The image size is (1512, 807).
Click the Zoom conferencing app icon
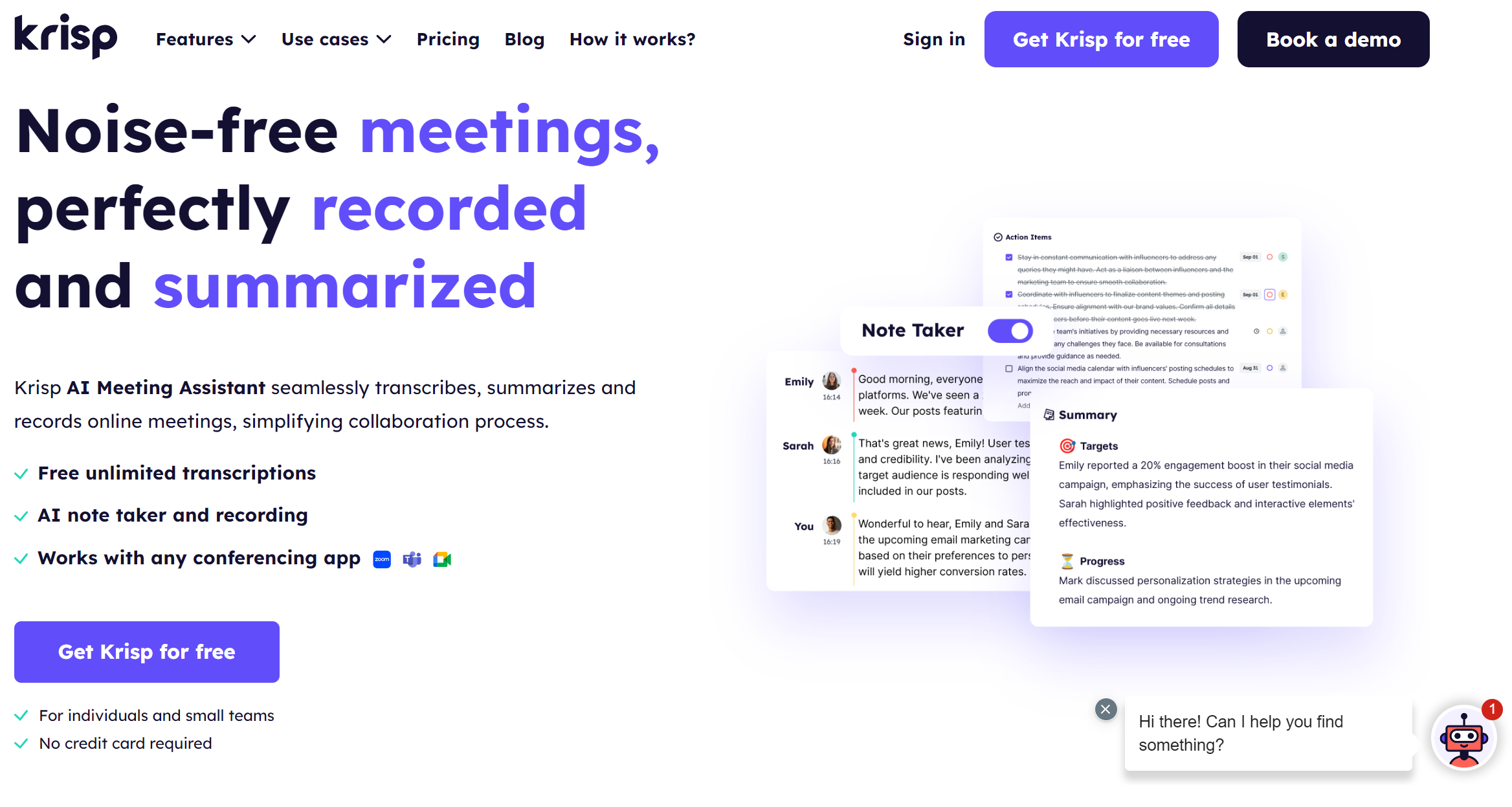click(381, 559)
